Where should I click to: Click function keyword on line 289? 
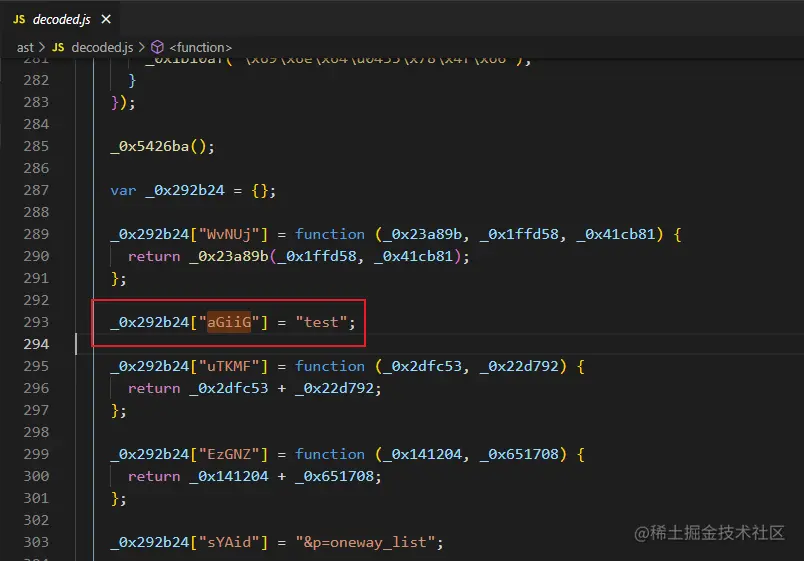(x=330, y=234)
